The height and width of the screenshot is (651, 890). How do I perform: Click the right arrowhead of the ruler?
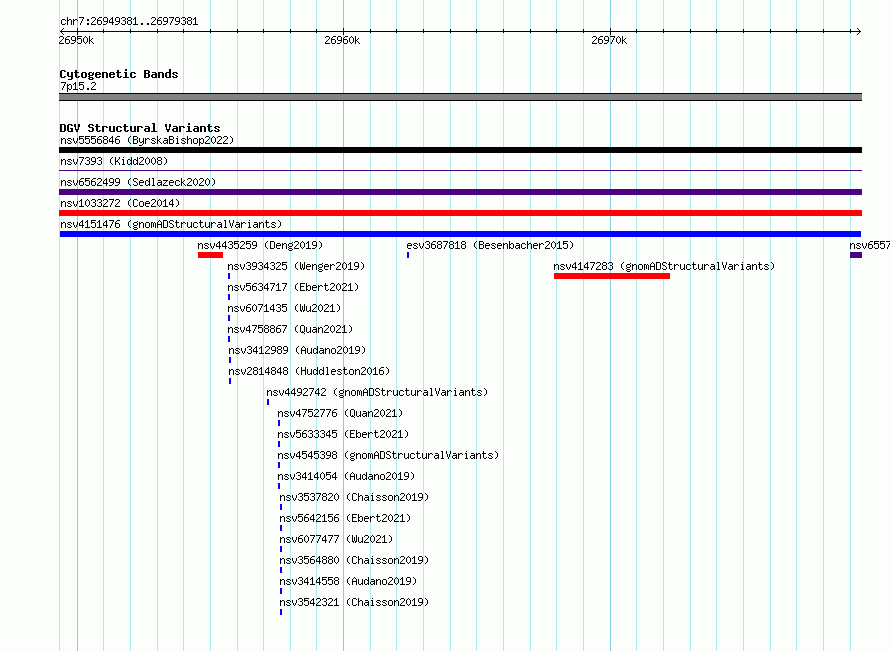click(858, 31)
